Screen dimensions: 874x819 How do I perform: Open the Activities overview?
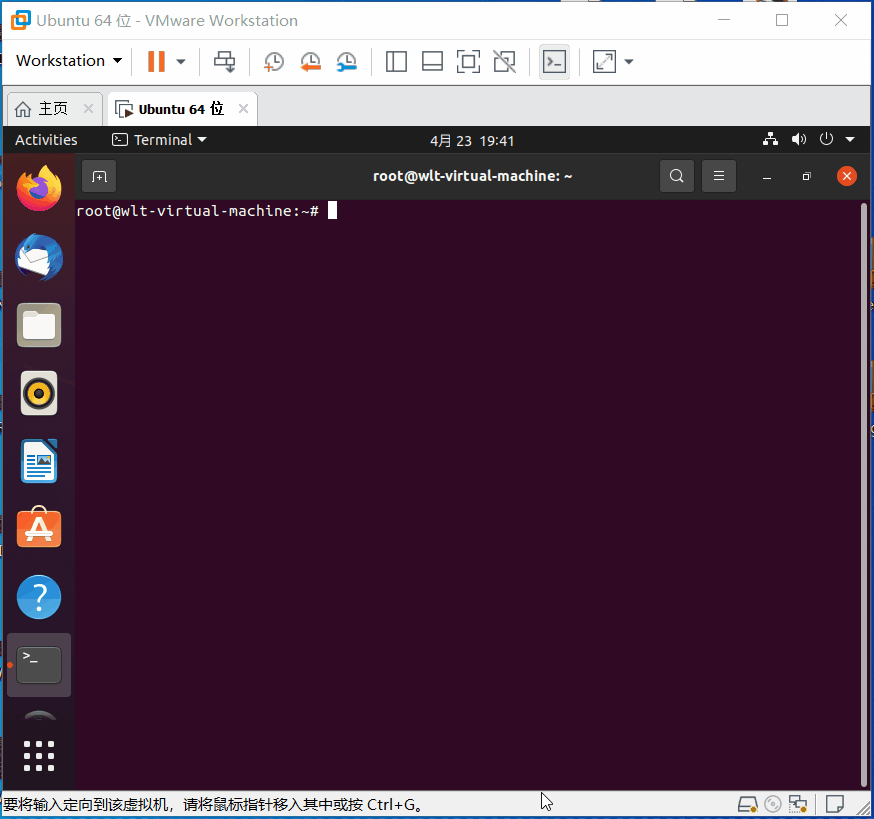46,140
